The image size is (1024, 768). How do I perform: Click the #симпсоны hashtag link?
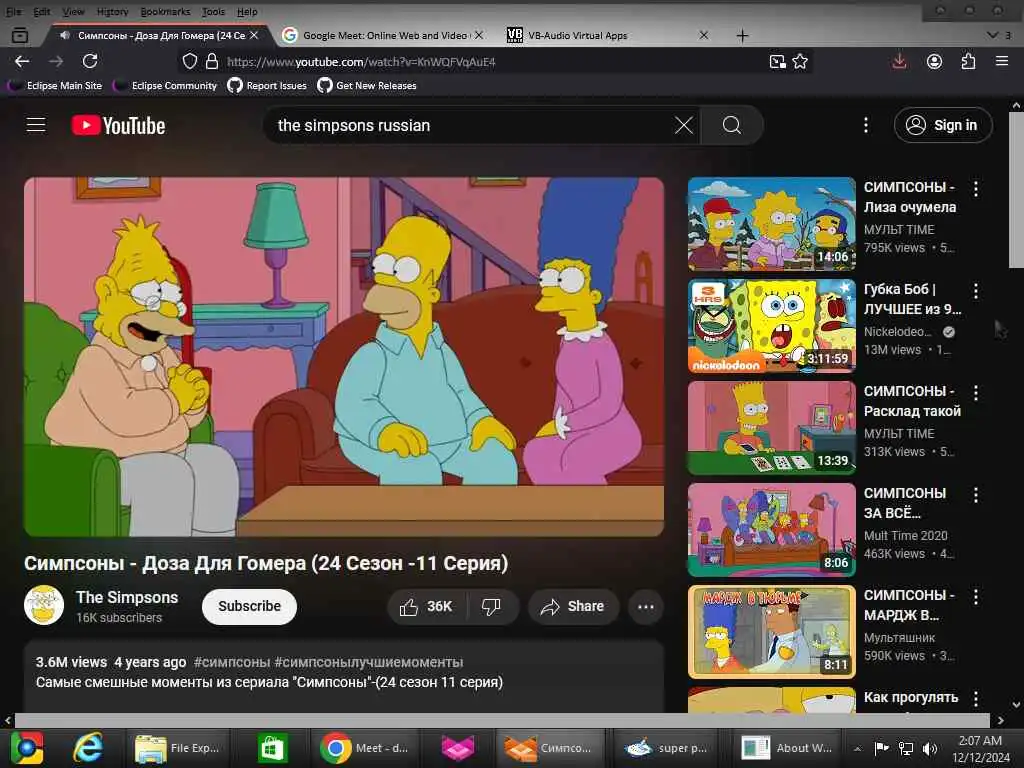[x=232, y=662]
